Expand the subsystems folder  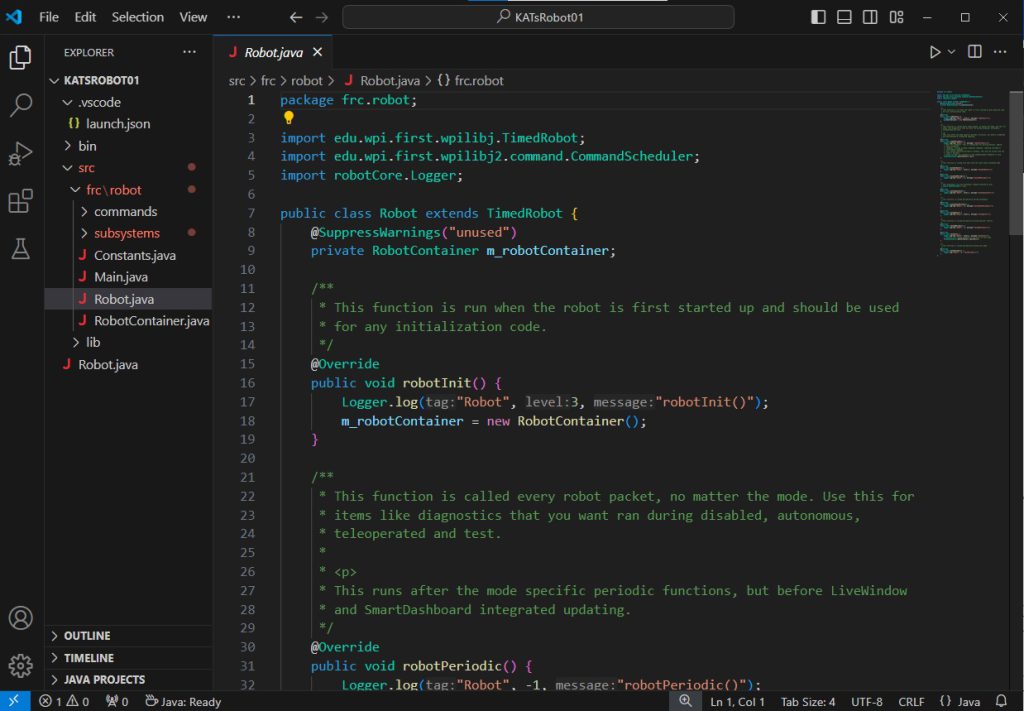tap(128, 233)
